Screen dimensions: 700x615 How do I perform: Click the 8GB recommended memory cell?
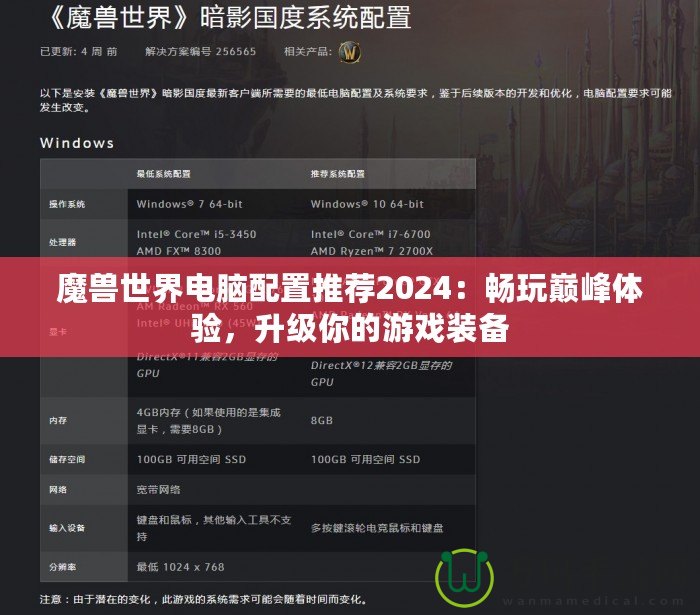[322, 420]
